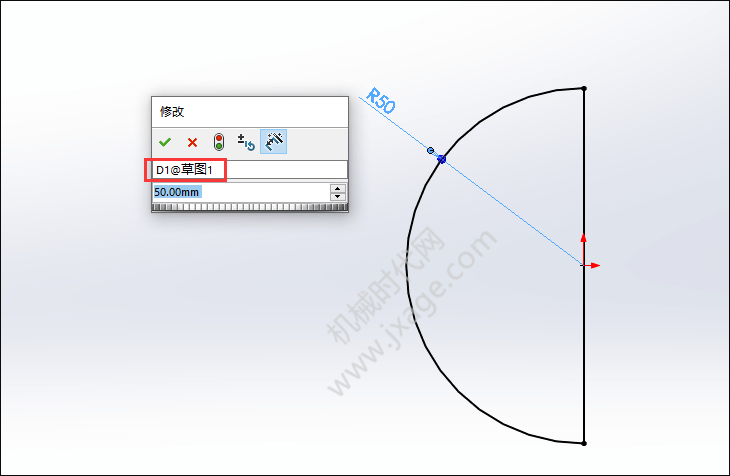This screenshot has height=476, width=730.
Task: Click the 50.00mm value field
Action: pyautogui.click(x=241, y=192)
